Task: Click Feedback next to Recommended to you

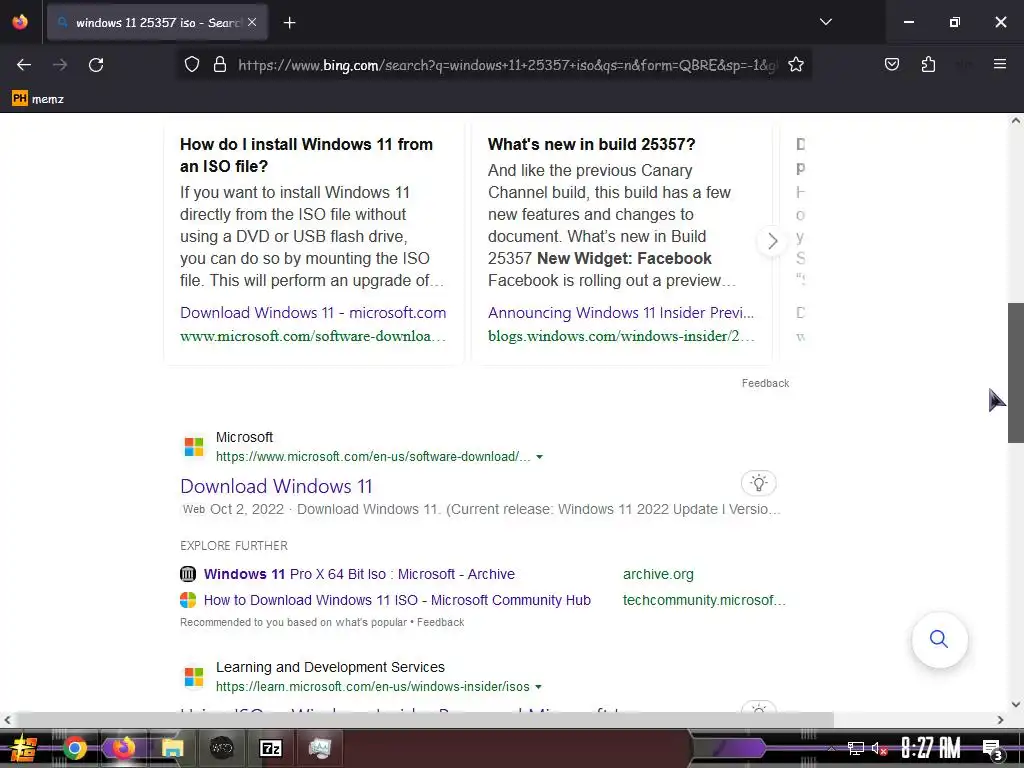Action: [x=440, y=622]
